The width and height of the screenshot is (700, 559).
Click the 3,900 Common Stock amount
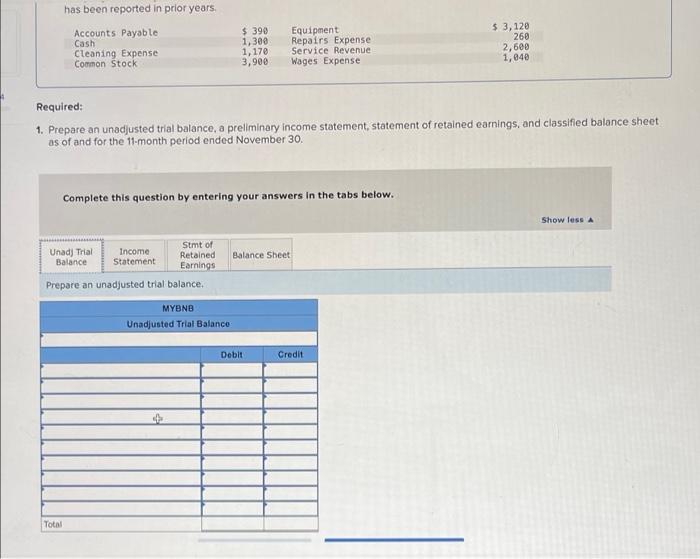pos(255,62)
